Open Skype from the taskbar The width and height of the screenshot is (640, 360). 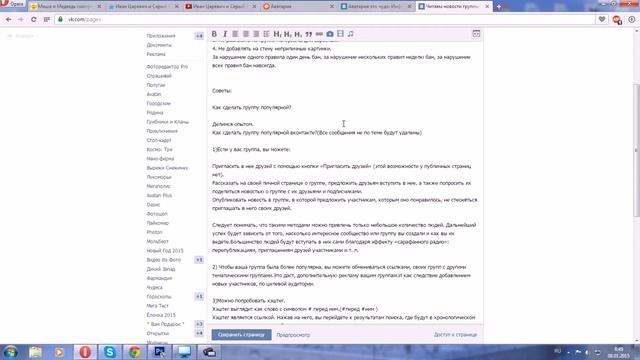point(109,352)
